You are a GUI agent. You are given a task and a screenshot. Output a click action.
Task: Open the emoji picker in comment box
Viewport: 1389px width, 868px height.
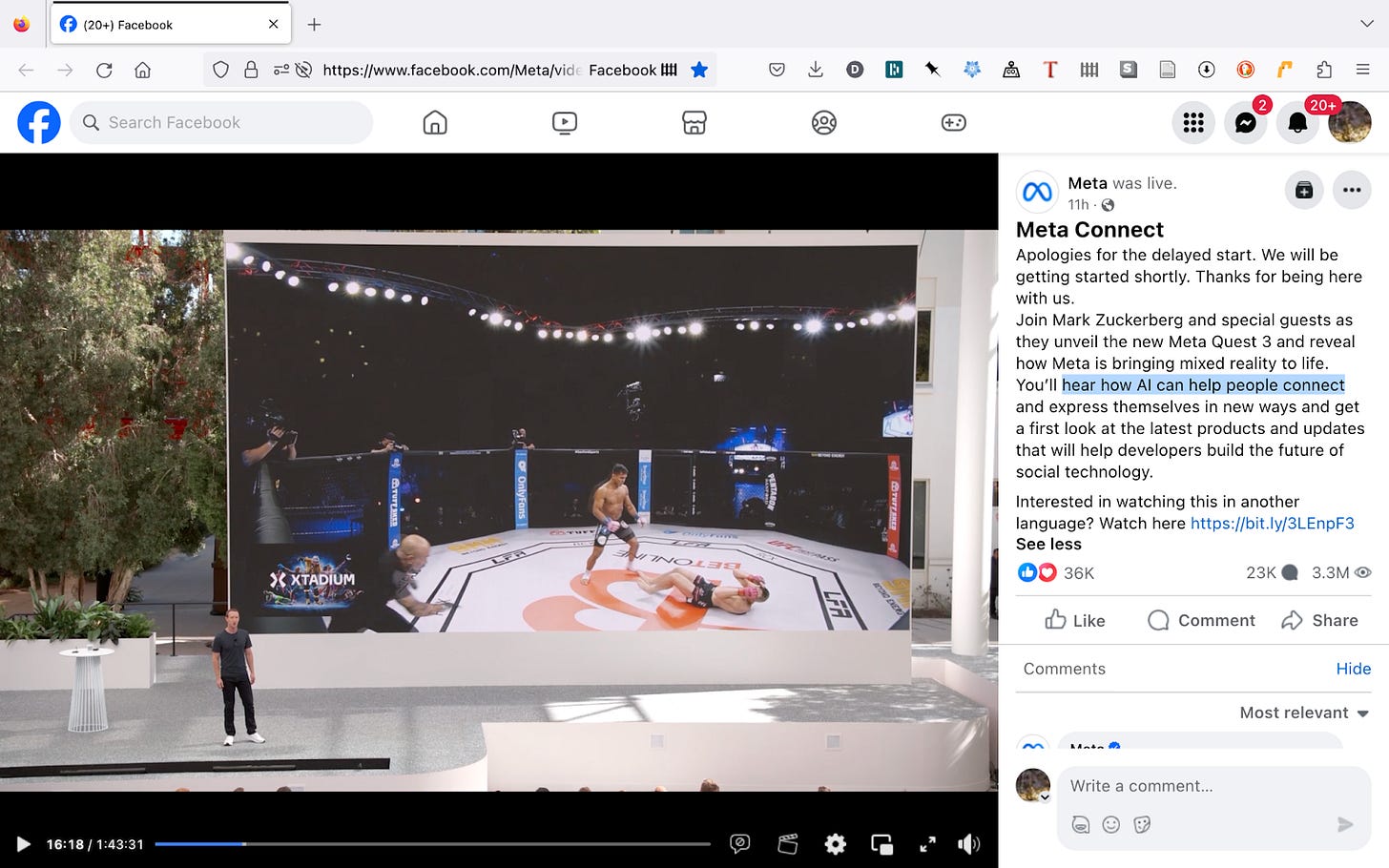coord(1111,824)
